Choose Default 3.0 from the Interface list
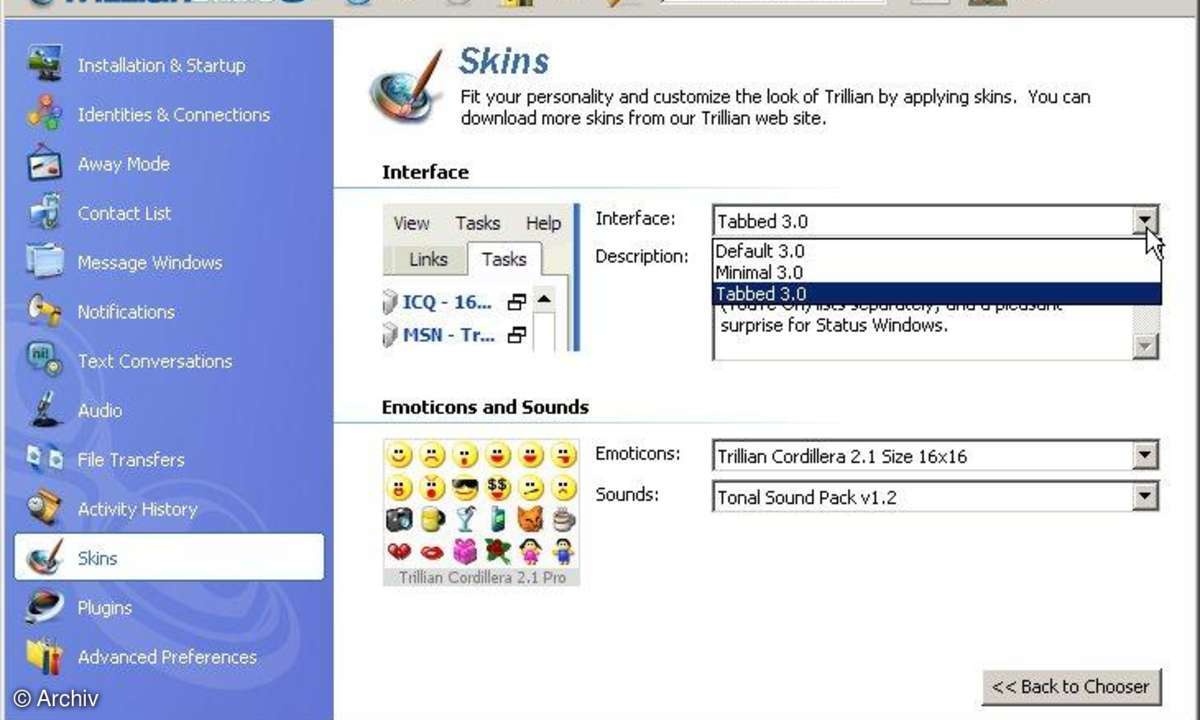 click(937, 251)
